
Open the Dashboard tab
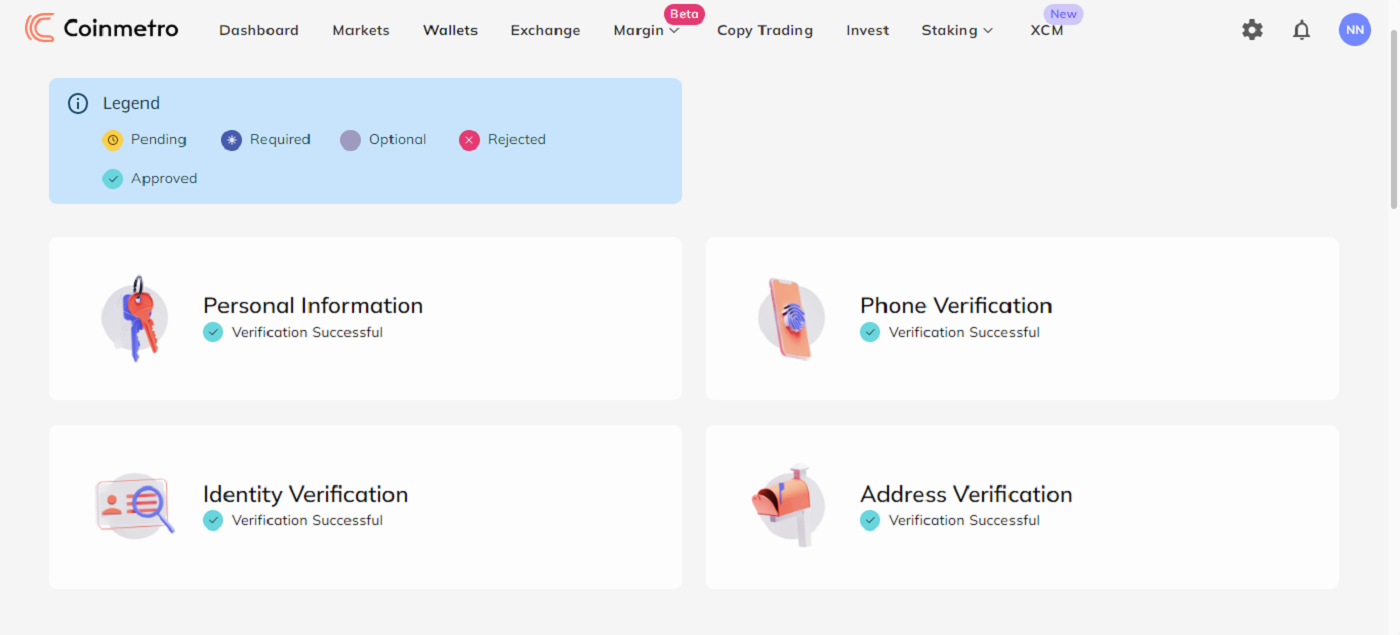pos(258,30)
